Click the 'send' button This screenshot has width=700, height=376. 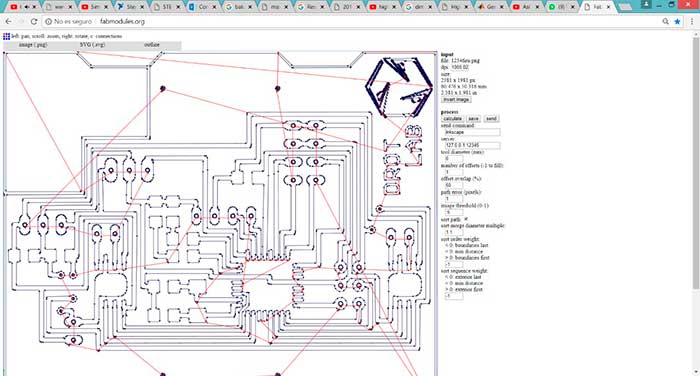point(491,119)
